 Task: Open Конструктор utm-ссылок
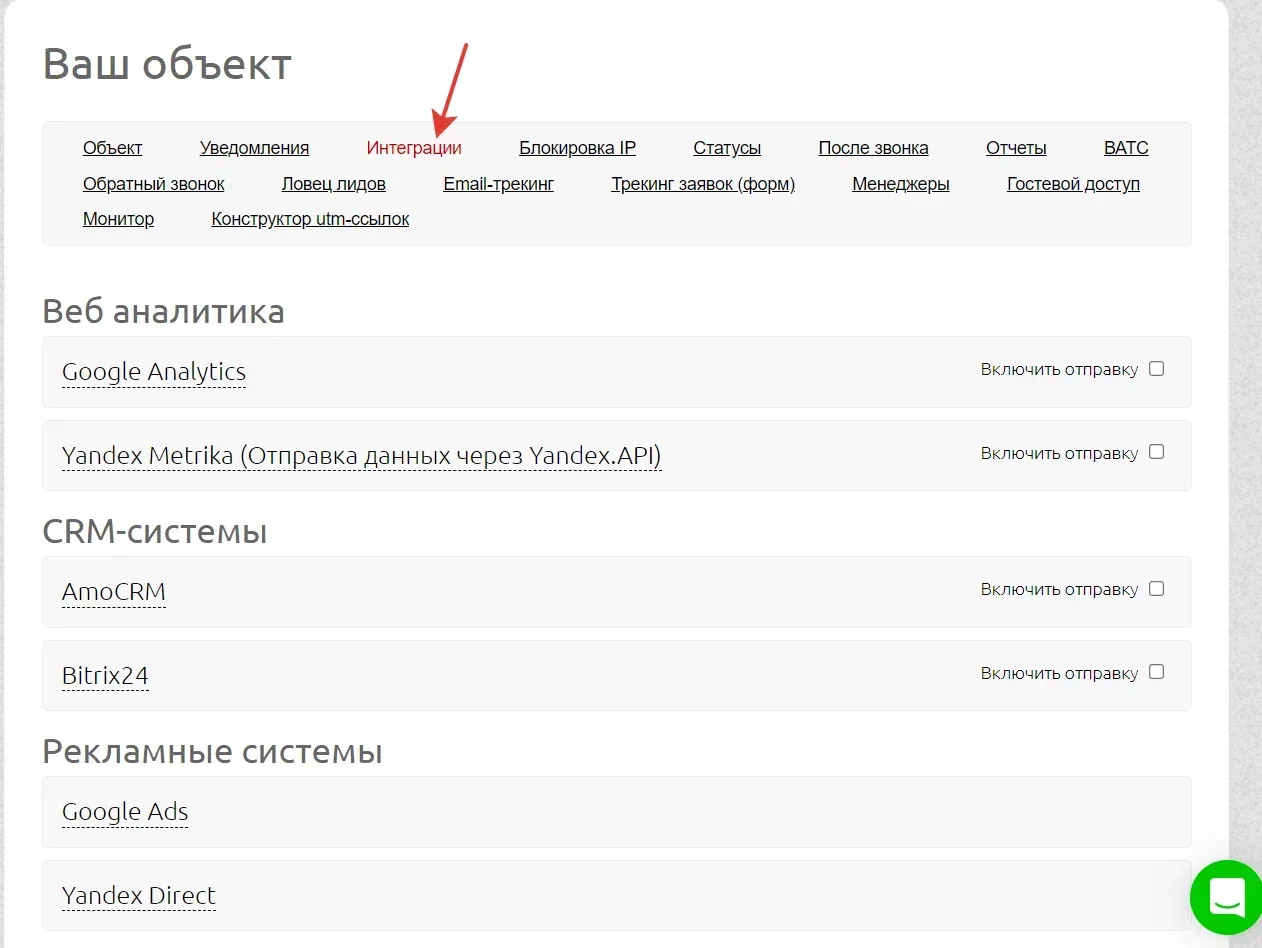tap(310, 219)
